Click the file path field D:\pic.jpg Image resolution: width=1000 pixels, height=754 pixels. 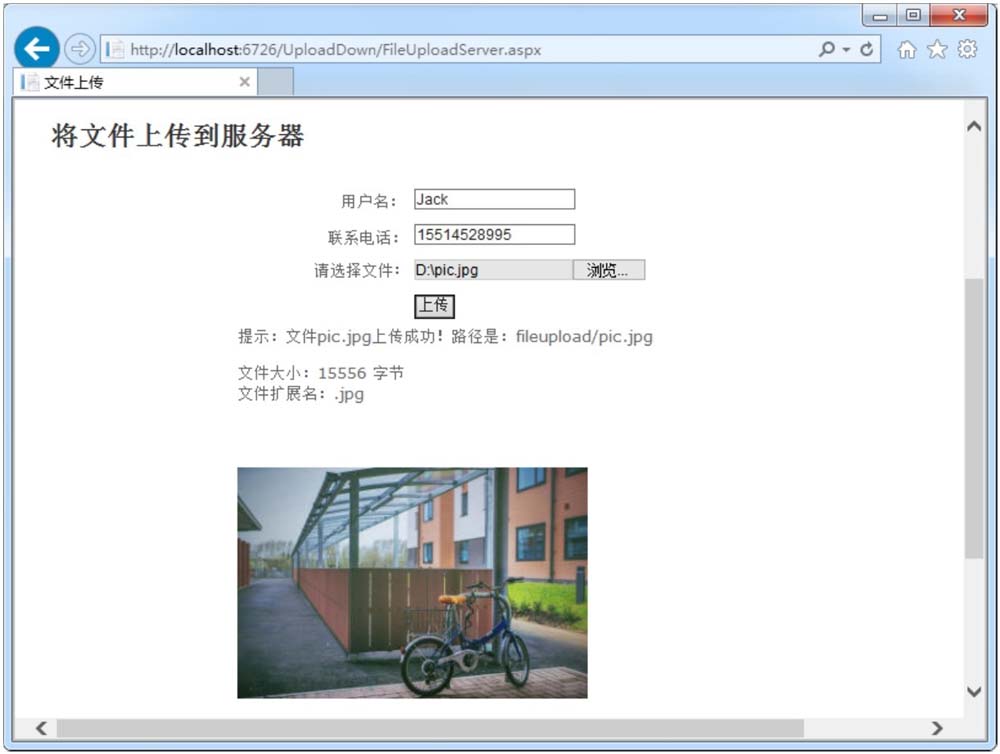click(493, 270)
